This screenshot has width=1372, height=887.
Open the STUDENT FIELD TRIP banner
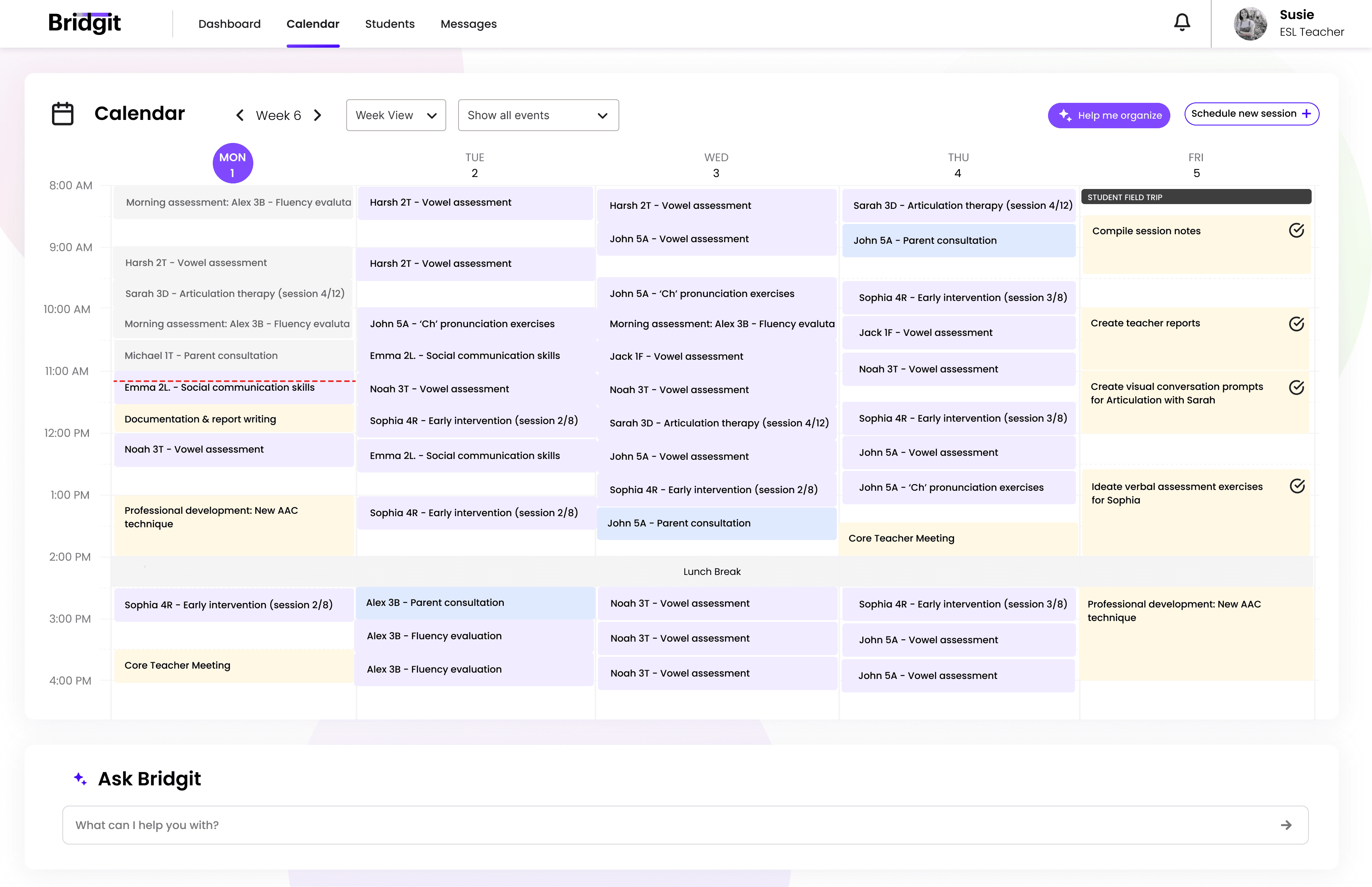pos(1196,197)
